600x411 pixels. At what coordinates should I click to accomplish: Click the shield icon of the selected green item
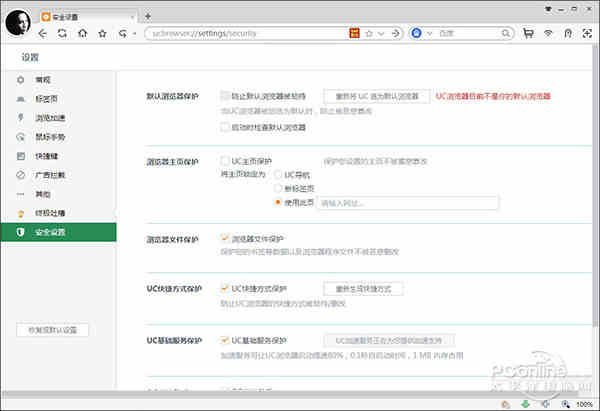click(x=21, y=232)
